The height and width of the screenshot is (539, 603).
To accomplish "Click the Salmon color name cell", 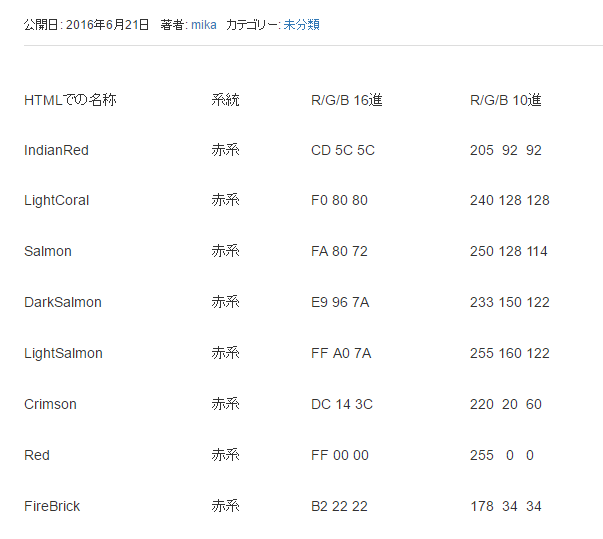I will 48,251.
